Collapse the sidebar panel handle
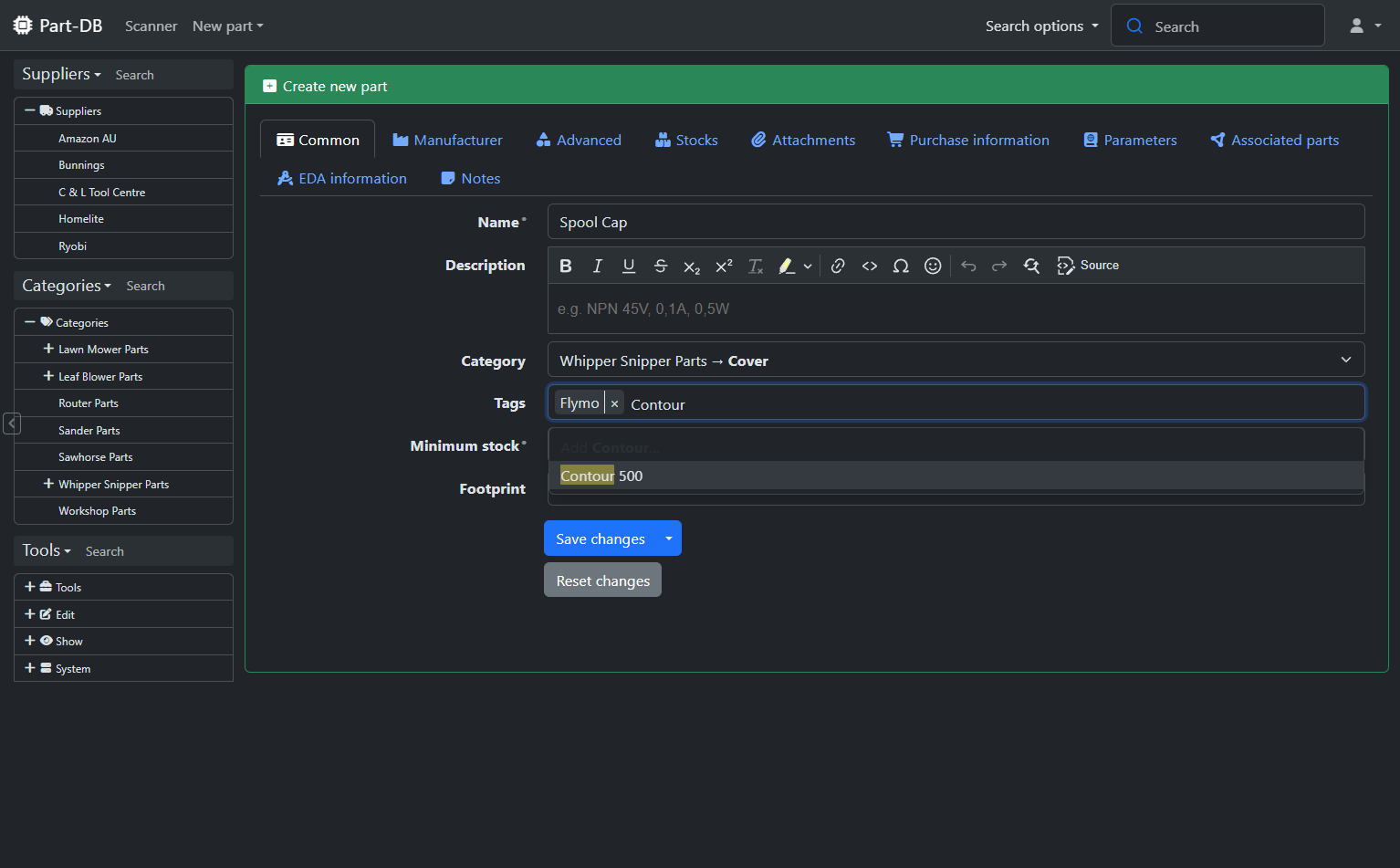The width and height of the screenshot is (1400, 868). (x=12, y=424)
